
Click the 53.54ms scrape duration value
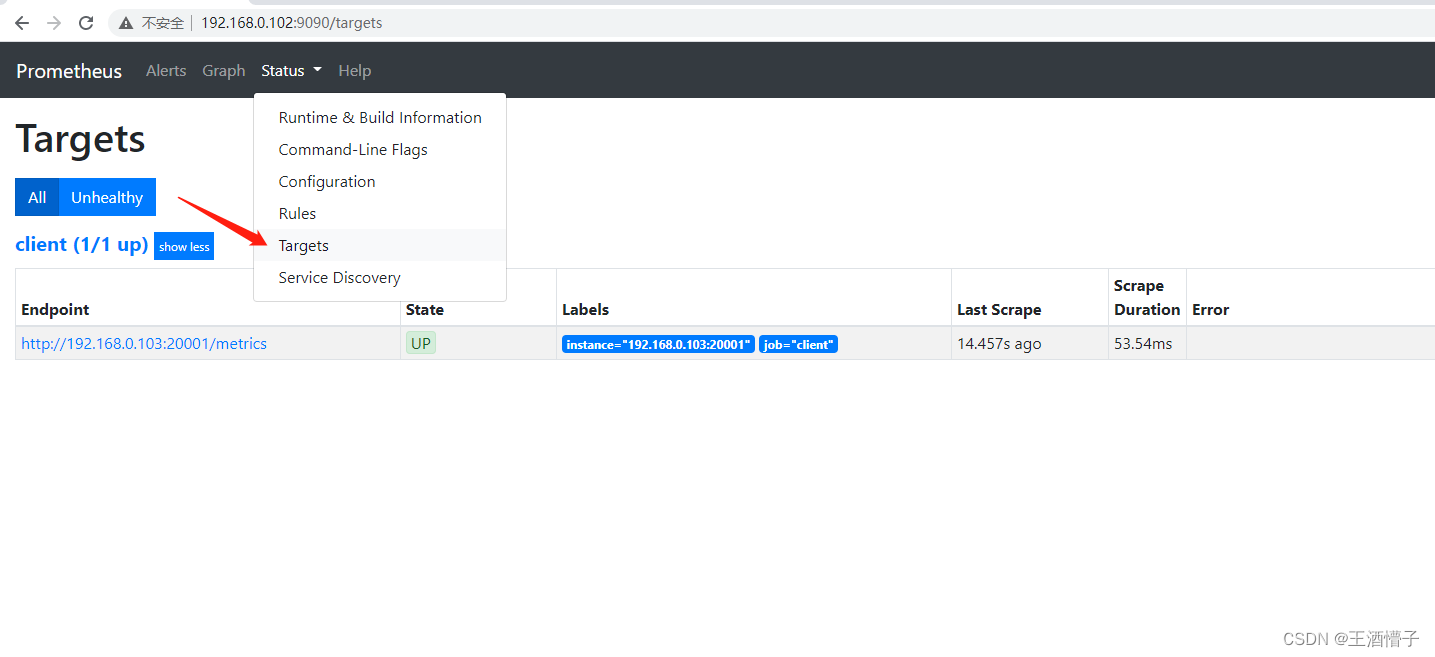coord(1143,344)
